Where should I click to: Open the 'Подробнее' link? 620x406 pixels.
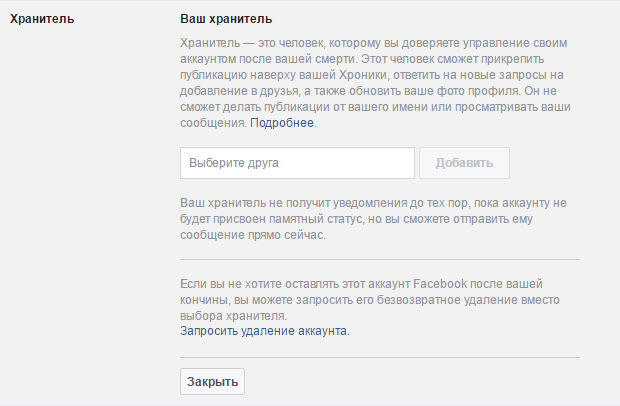(x=282, y=123)
